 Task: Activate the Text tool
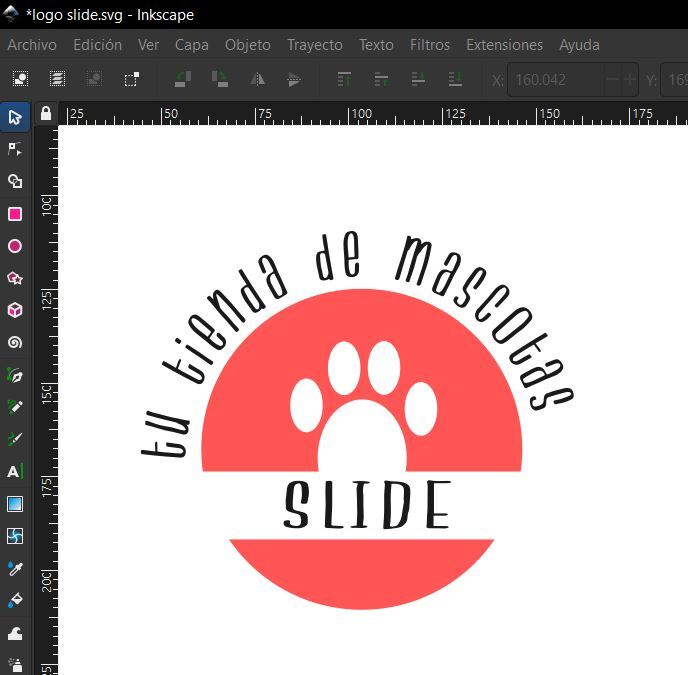[x=15, y=471]
